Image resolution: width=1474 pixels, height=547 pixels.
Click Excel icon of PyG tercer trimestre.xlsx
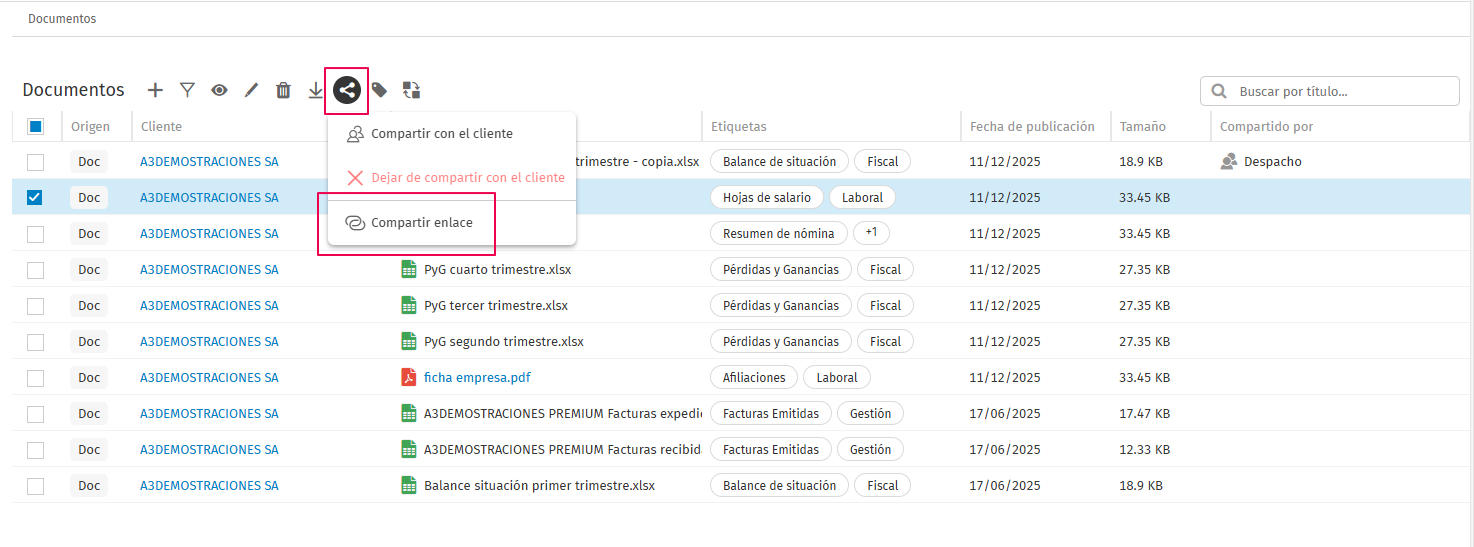[x=408, y=305]
